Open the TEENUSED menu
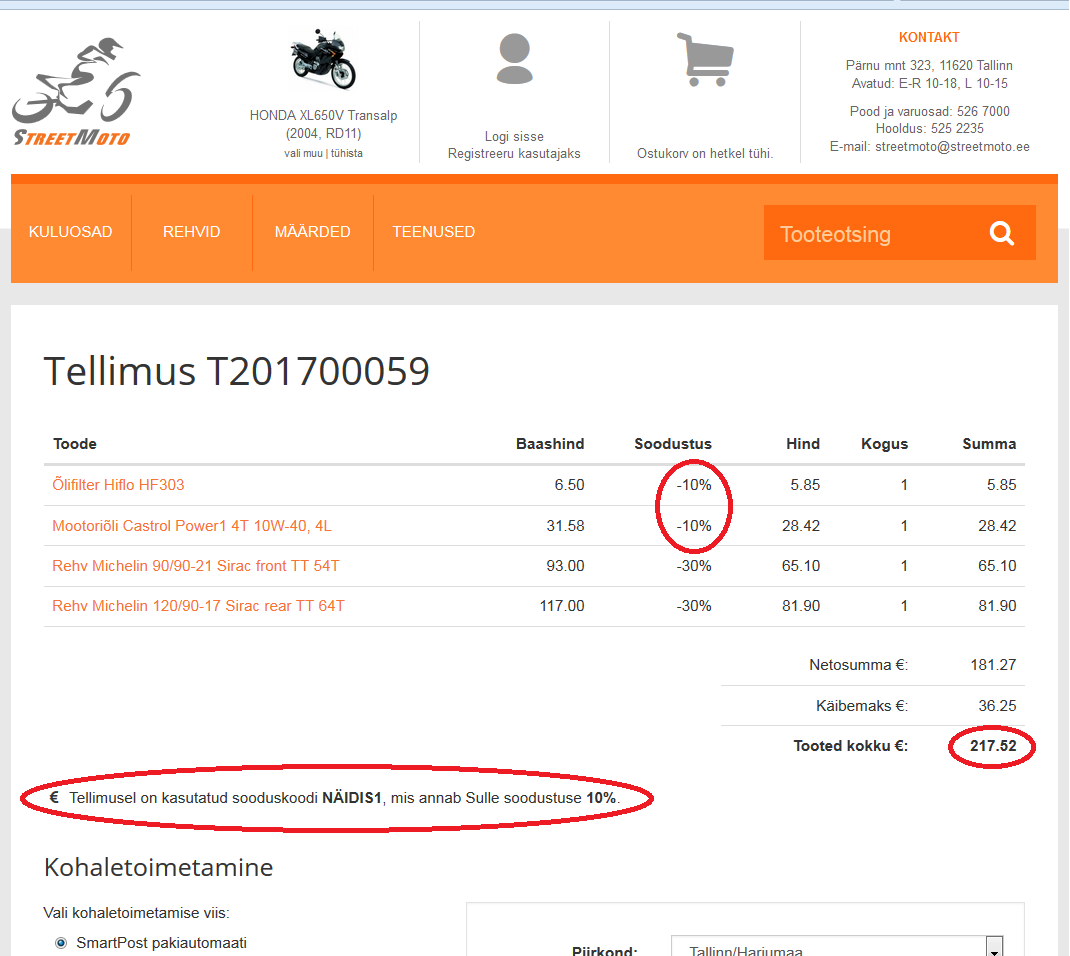Screen dimensions: 1070x956 click(x=433, y=232)
